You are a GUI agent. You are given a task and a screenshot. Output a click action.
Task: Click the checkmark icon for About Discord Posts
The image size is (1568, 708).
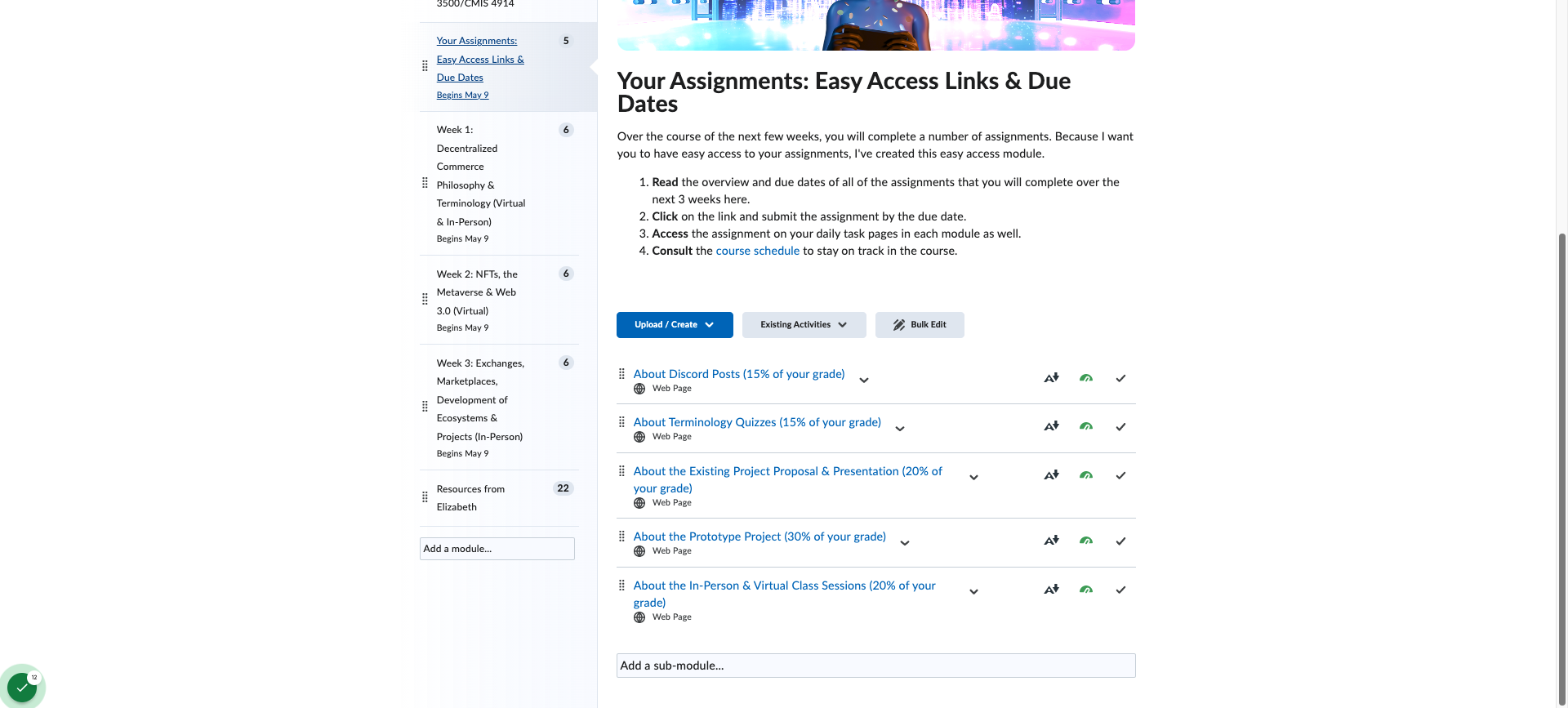tap(1120, 378)
